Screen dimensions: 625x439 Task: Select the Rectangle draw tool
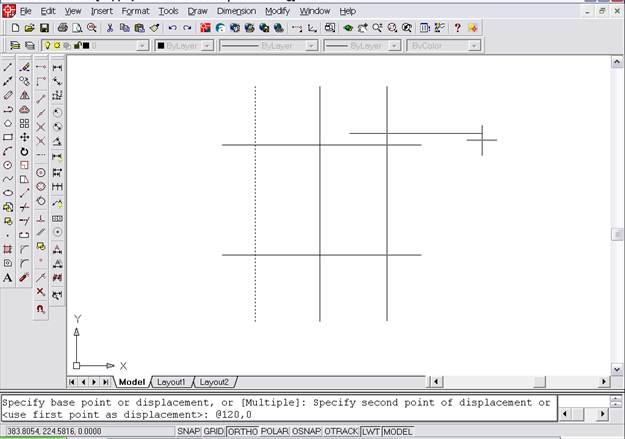coord(8,137)
